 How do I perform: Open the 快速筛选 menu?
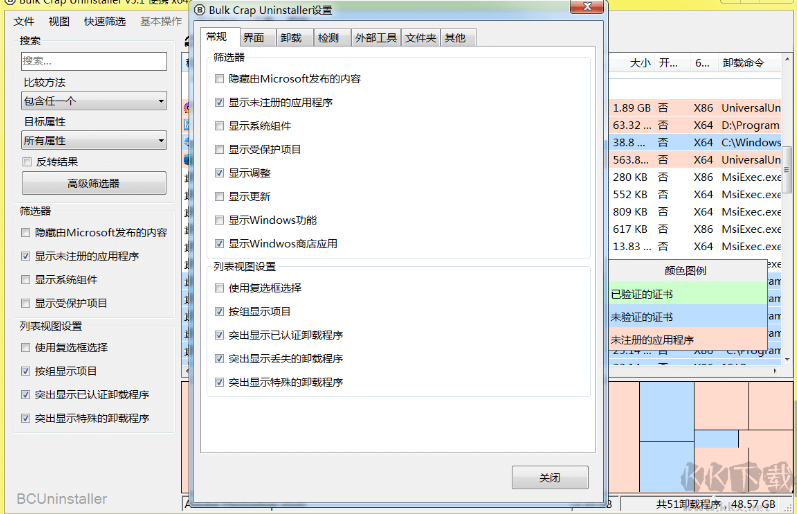point(105,21)
